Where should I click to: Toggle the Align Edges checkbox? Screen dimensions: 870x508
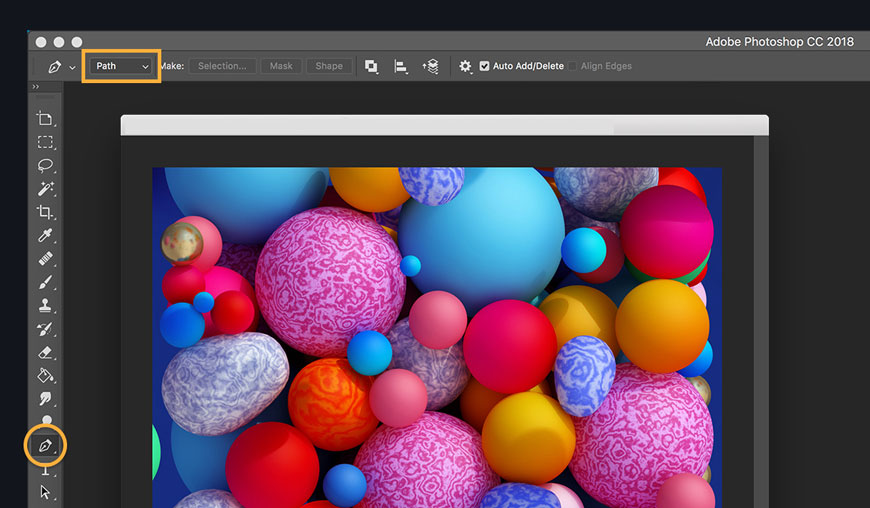click(573, 66)
